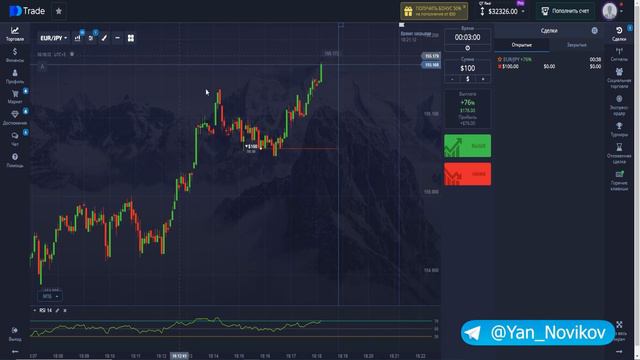Toggle amount currency dollar button

coord(467,79)
